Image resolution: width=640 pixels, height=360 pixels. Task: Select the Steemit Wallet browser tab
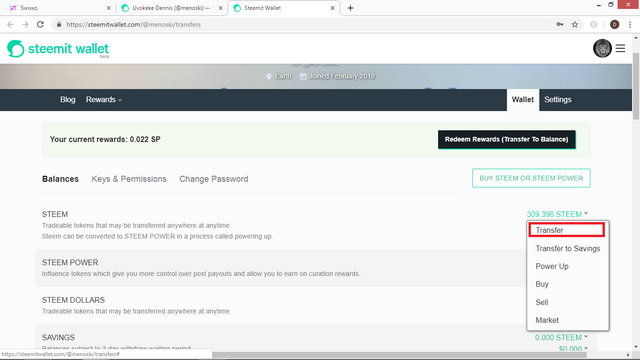point(284,8)
